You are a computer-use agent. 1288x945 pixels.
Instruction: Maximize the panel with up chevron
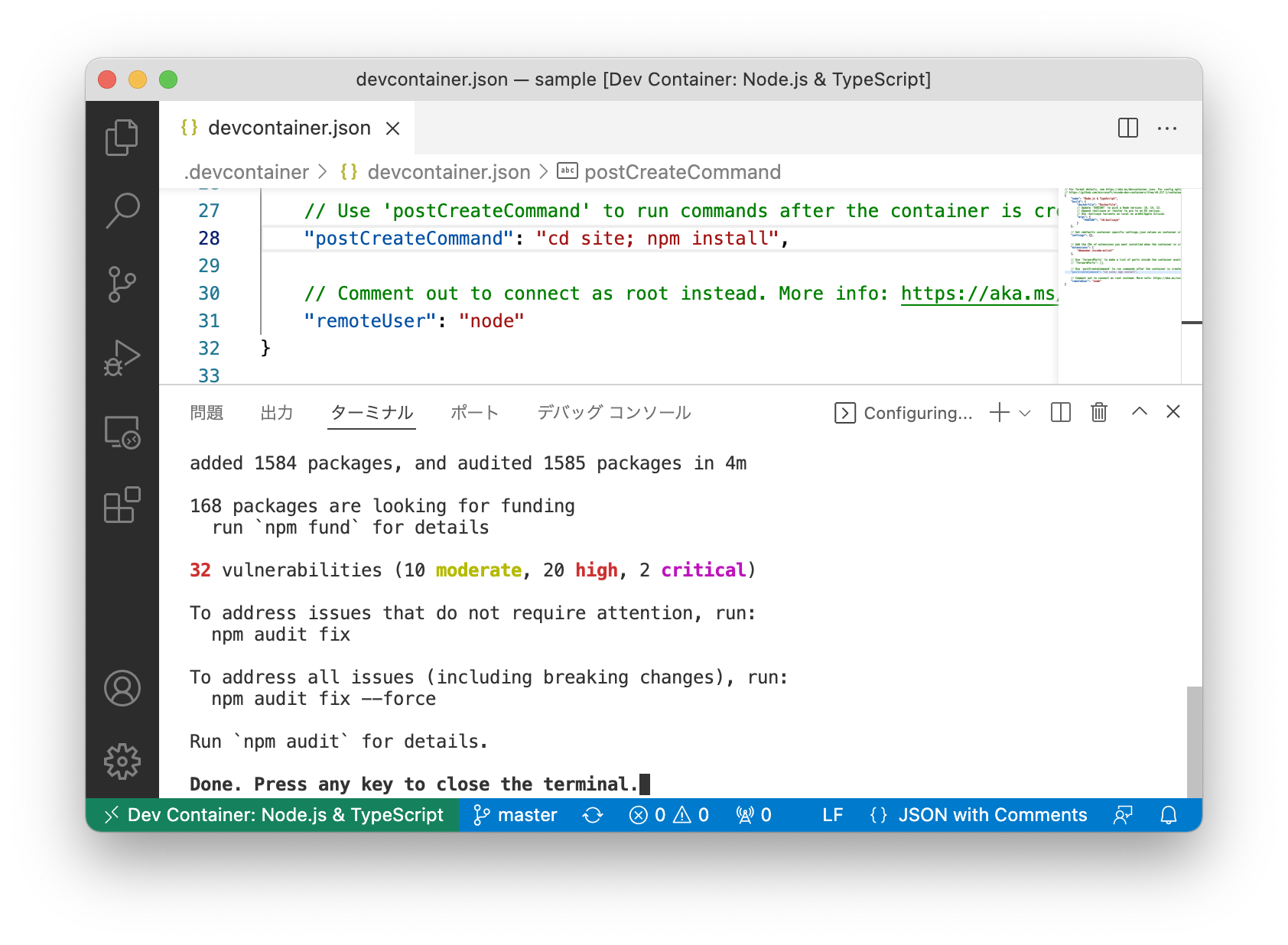tap(1140, 411)
